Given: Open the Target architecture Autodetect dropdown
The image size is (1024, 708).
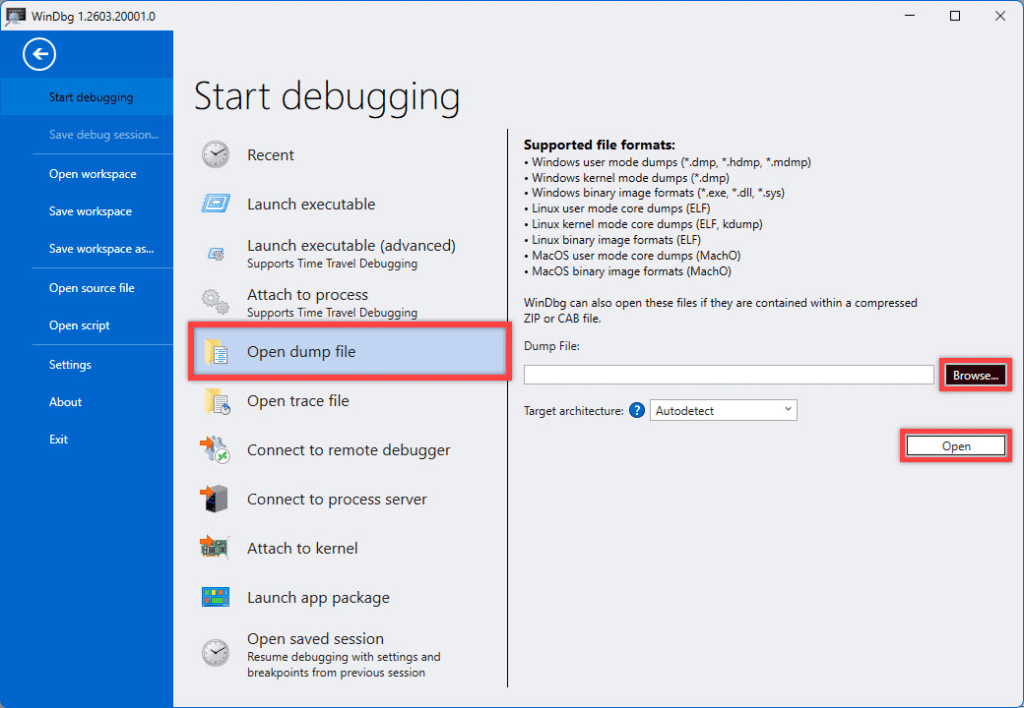Looking at the screenshot, I should coord(724,410).
